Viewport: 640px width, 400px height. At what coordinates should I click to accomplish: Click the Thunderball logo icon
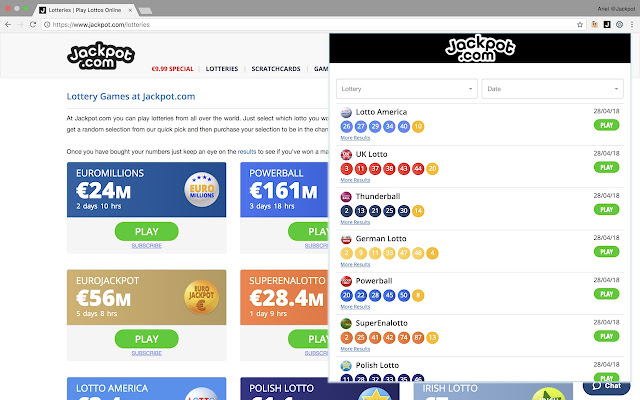pos(346,197)
